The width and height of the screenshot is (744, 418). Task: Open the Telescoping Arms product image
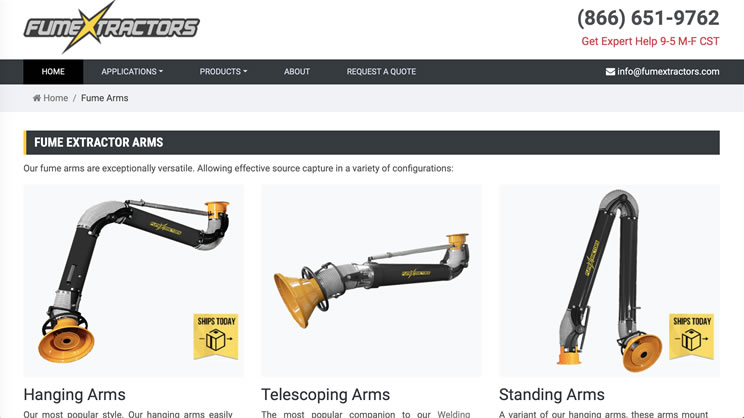tap(372, 280)
